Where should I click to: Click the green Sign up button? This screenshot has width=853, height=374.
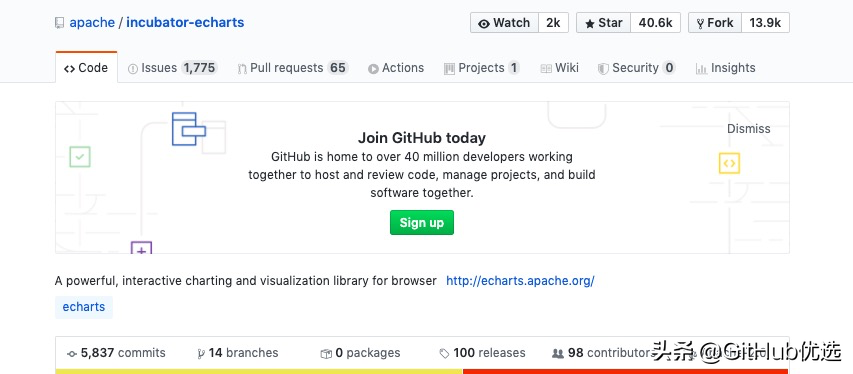422,223
